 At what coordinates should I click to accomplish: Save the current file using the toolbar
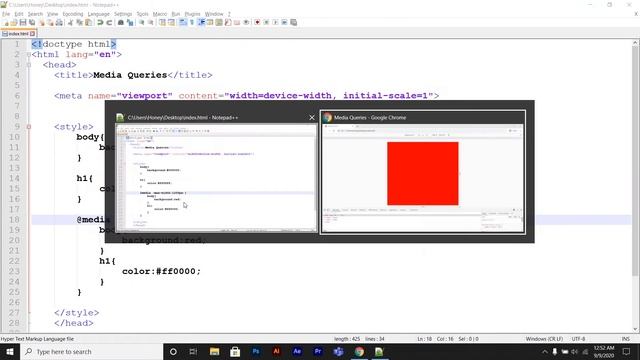click(x=23, y=22)
